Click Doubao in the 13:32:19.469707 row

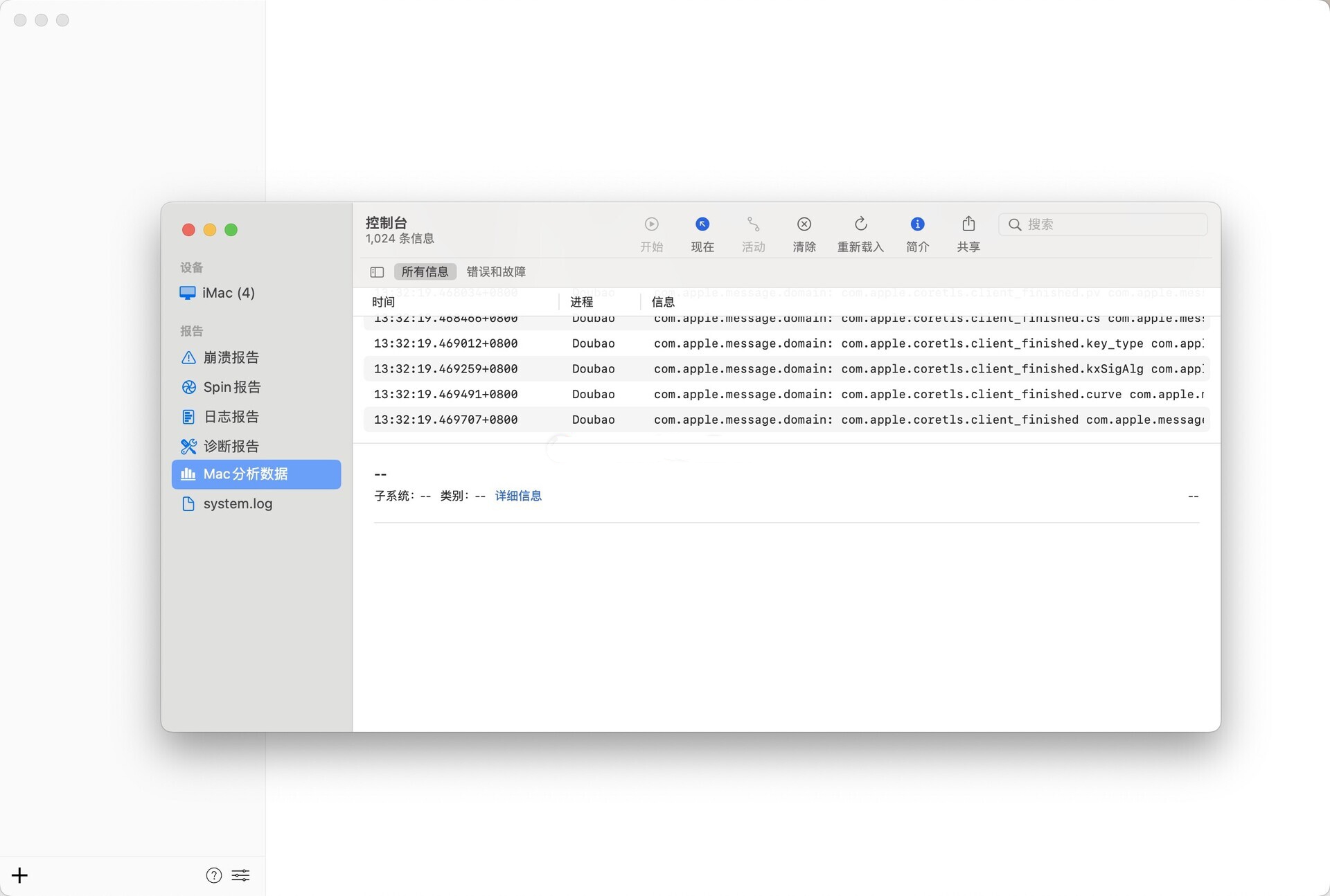click(593, 420)
